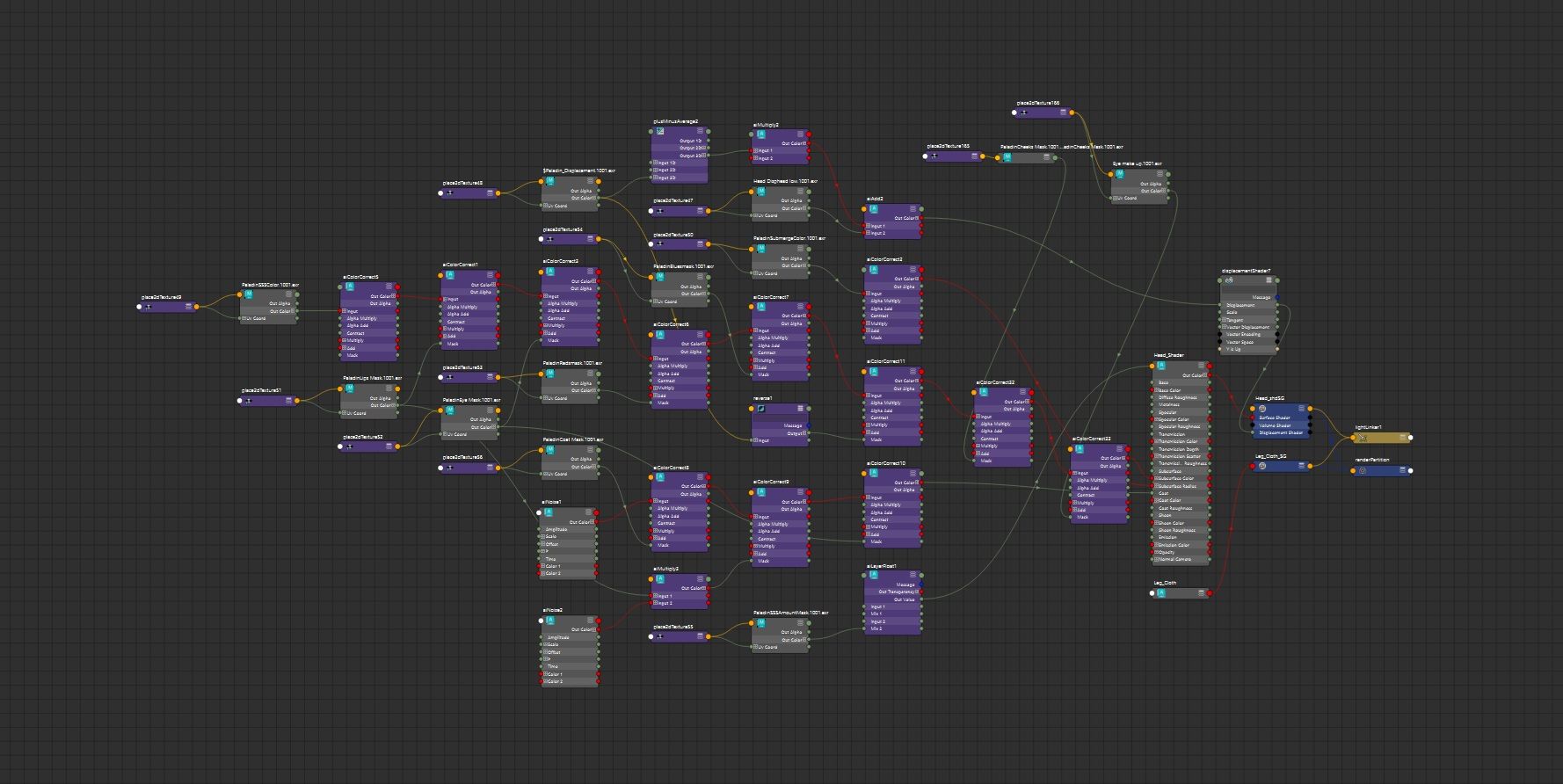Select the reverse1 node icon
The width and height of the screenshot is (1563, 784).
[x=761, y=408]
